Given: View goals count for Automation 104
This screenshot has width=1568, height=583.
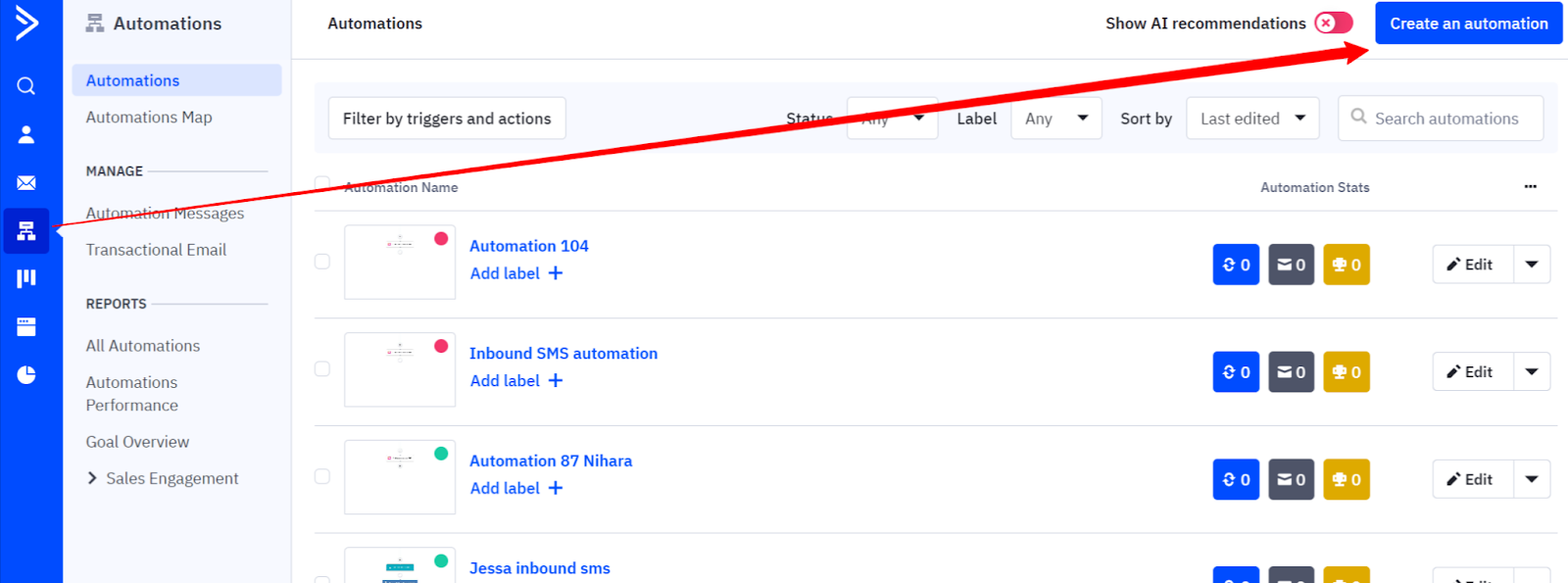Looking at the screenshot, I should click(1347, 265).
